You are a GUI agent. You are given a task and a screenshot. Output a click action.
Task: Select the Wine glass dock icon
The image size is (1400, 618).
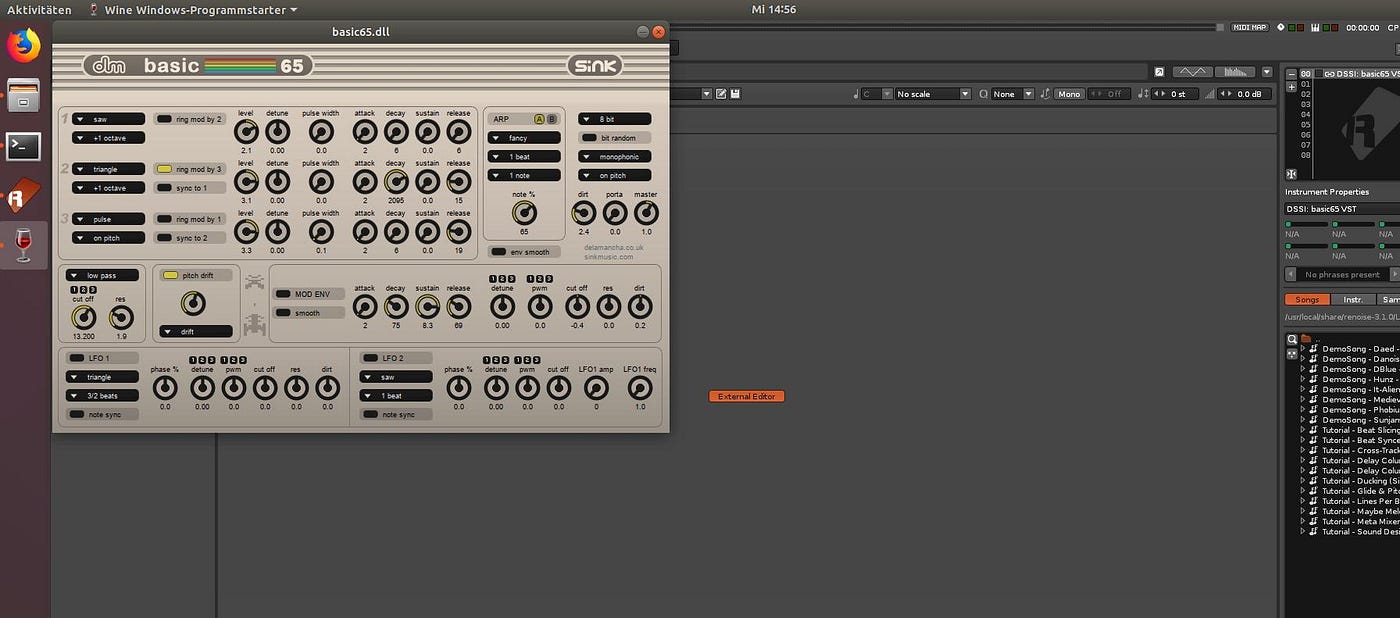24,245
